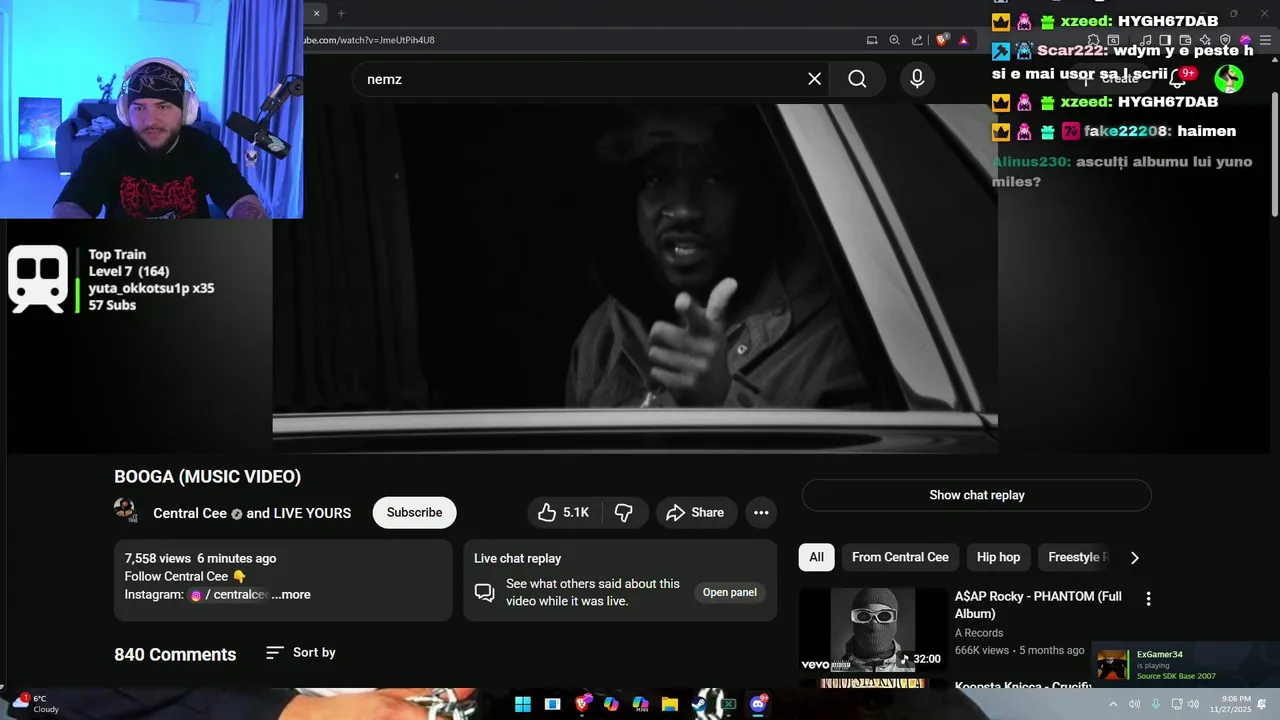Image resolution: width=1280 pixels, height=720 pixels.
Task: Show hidden system tray icons chevron
Action: pos(1113,704)
